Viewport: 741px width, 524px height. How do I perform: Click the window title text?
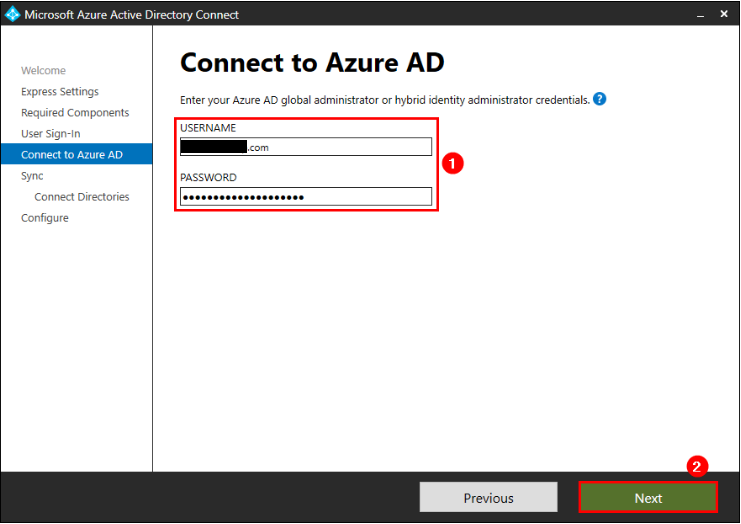[x=131, y=15]
